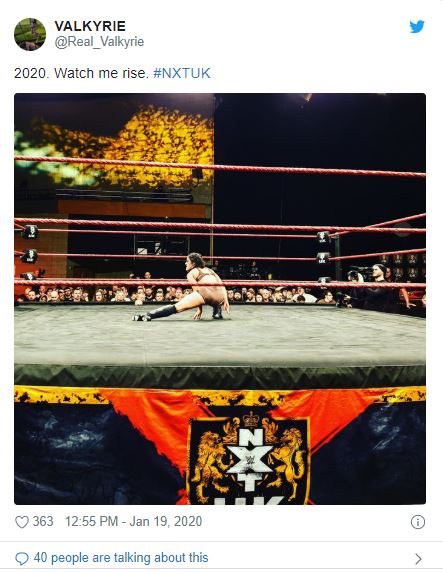
Task: Click the NXT UK crest on the ring apron
Action: [x=249, y=460]
